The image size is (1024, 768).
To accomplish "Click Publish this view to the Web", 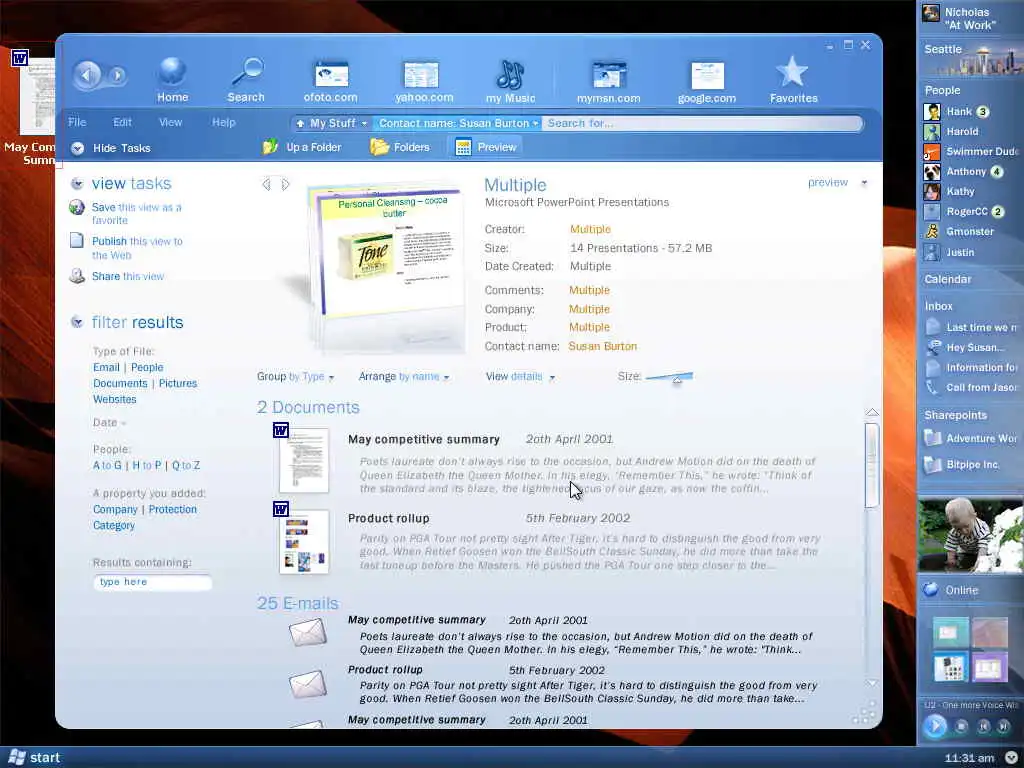I will click(137, 248).
